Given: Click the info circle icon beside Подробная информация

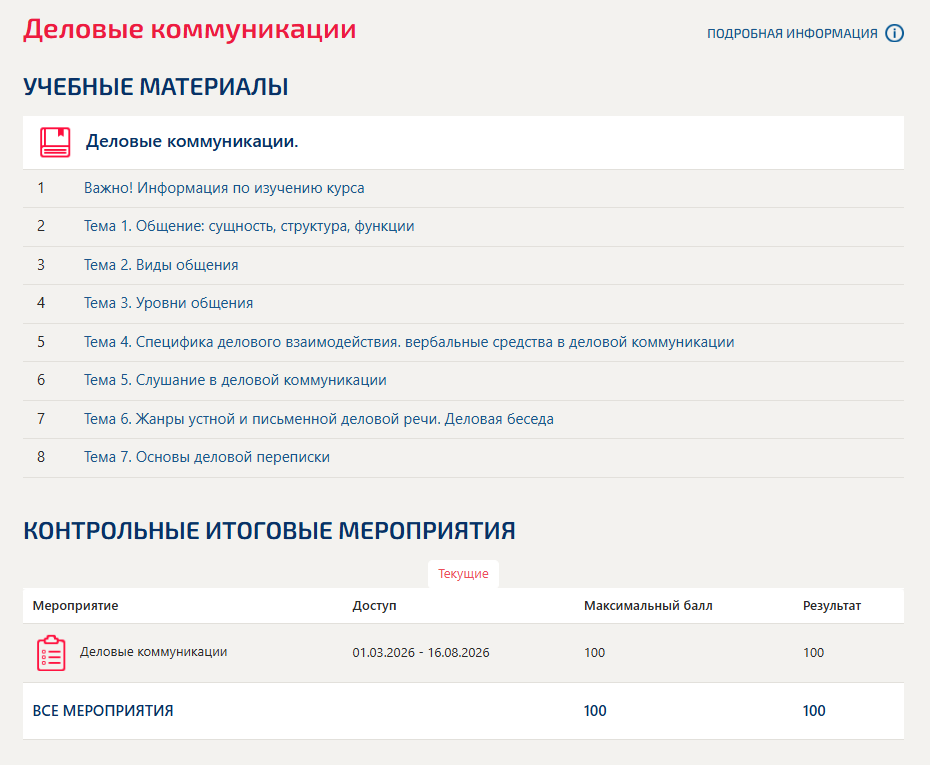Looking at the screenshot, I should coord(894,33).
